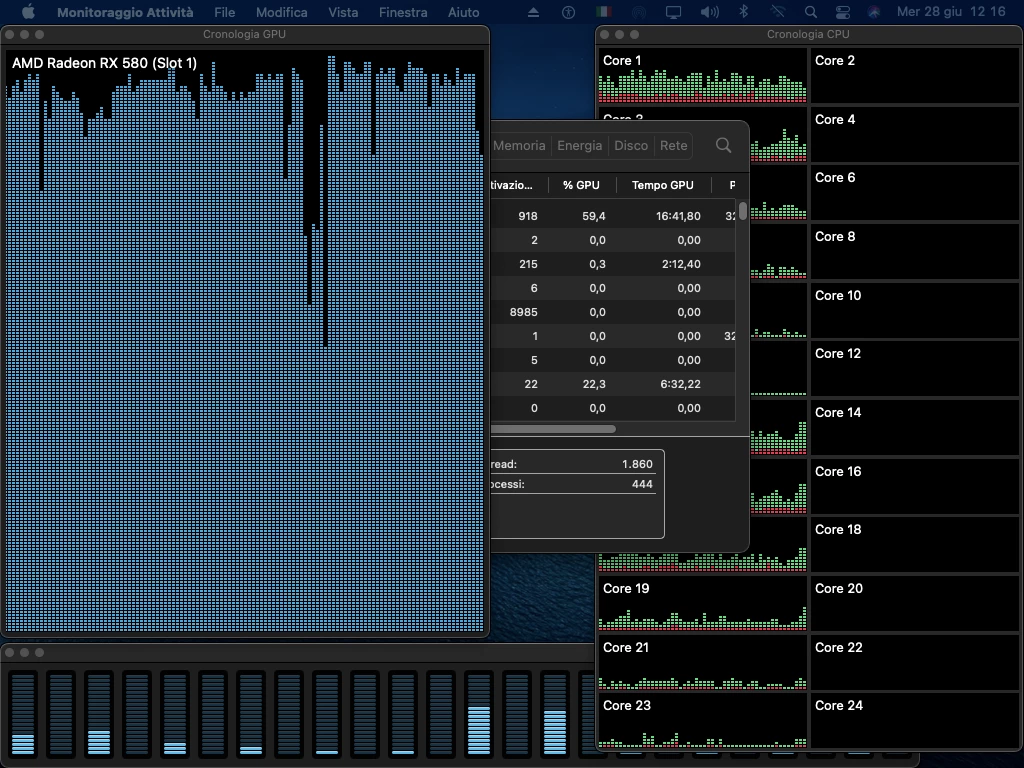
Task: Click the vertical scrollbar thumb of process table
Action: click(x=743, y=211)
